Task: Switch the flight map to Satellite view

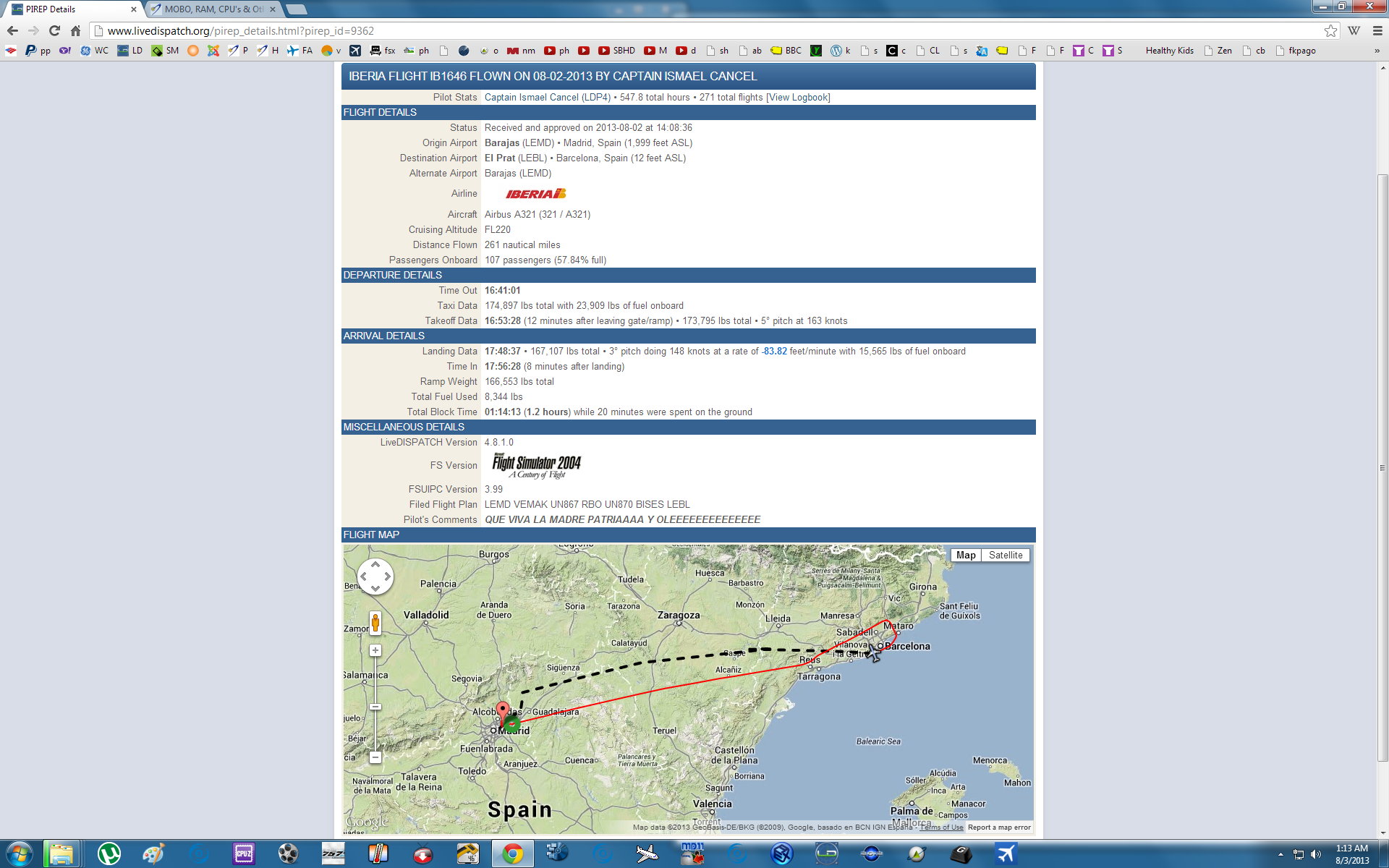Action: point(1006,556)
